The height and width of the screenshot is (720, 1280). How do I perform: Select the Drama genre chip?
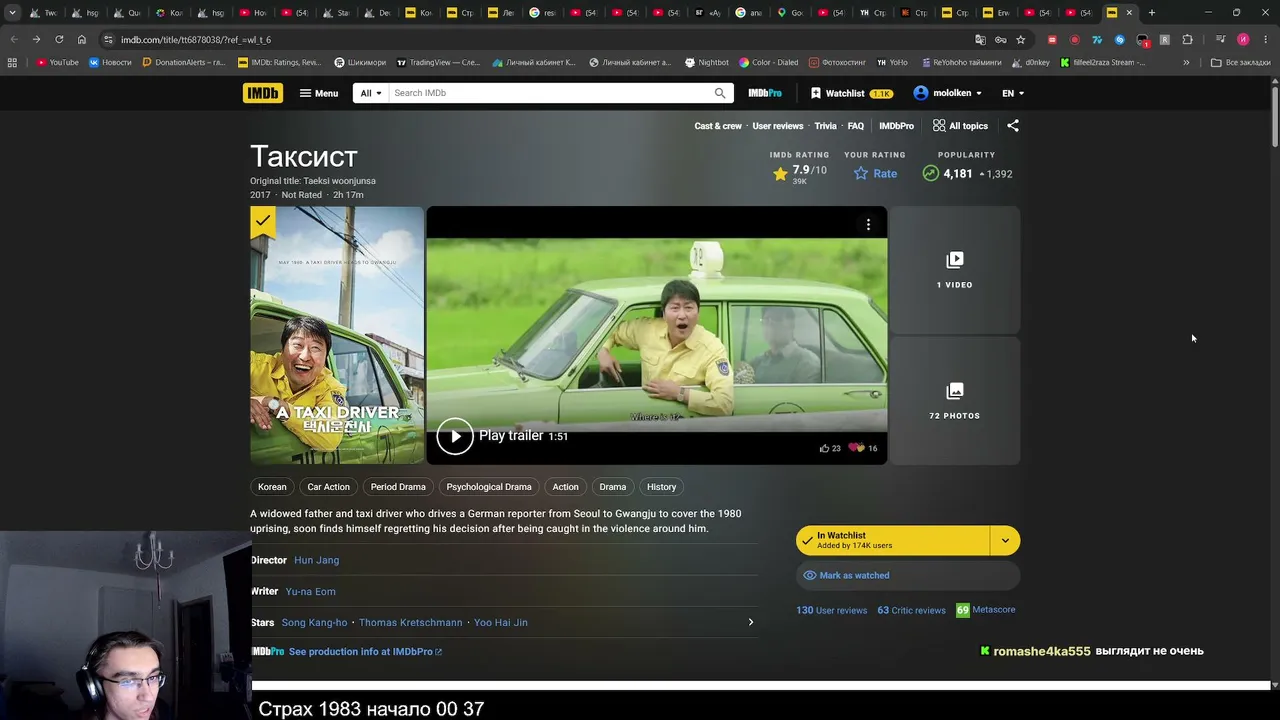(x=613, y=487)
